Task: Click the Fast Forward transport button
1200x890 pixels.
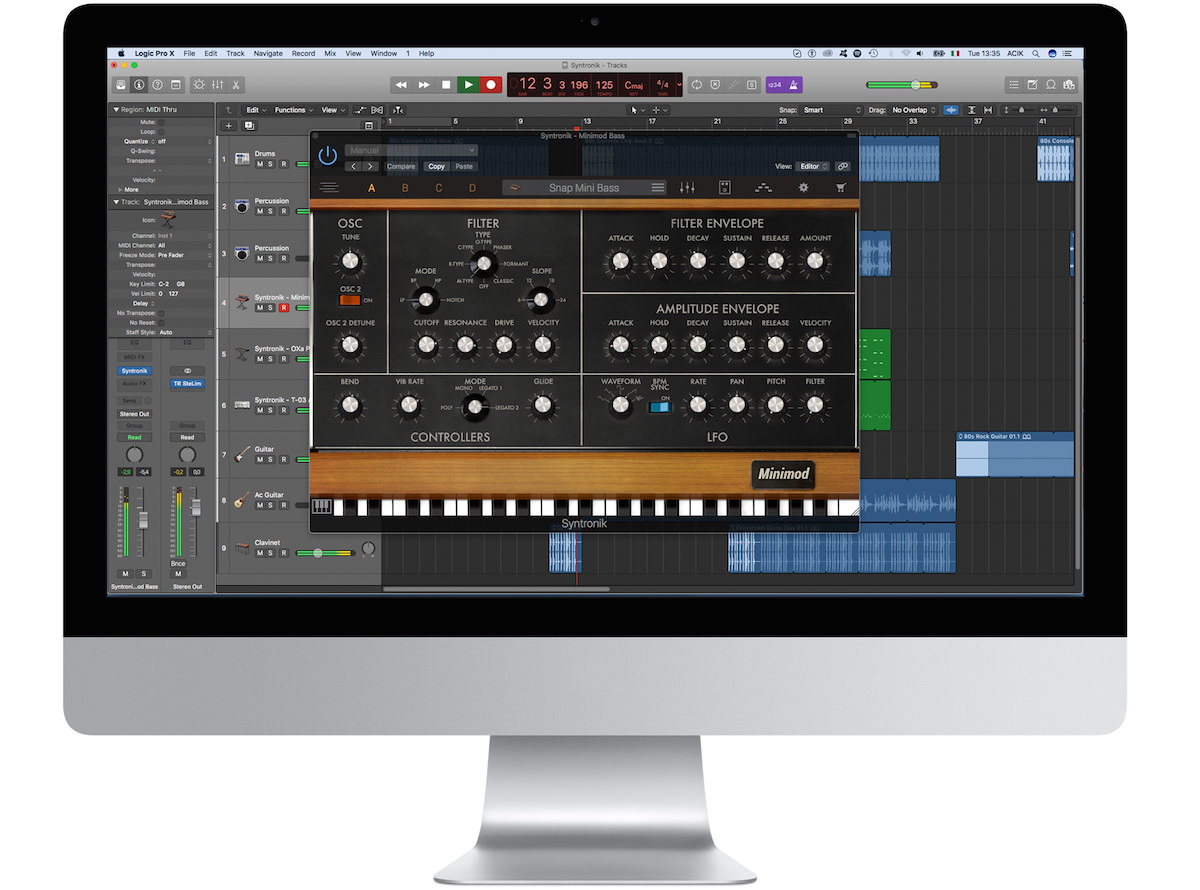Action: [424, 85]
